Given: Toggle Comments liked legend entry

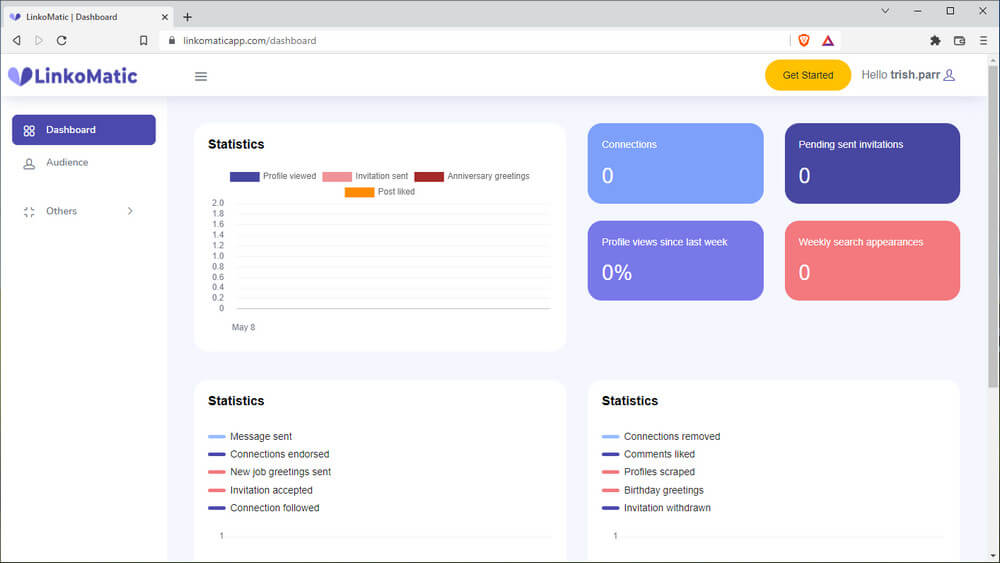Looking at the screenshot, I should tap(648, 455).
